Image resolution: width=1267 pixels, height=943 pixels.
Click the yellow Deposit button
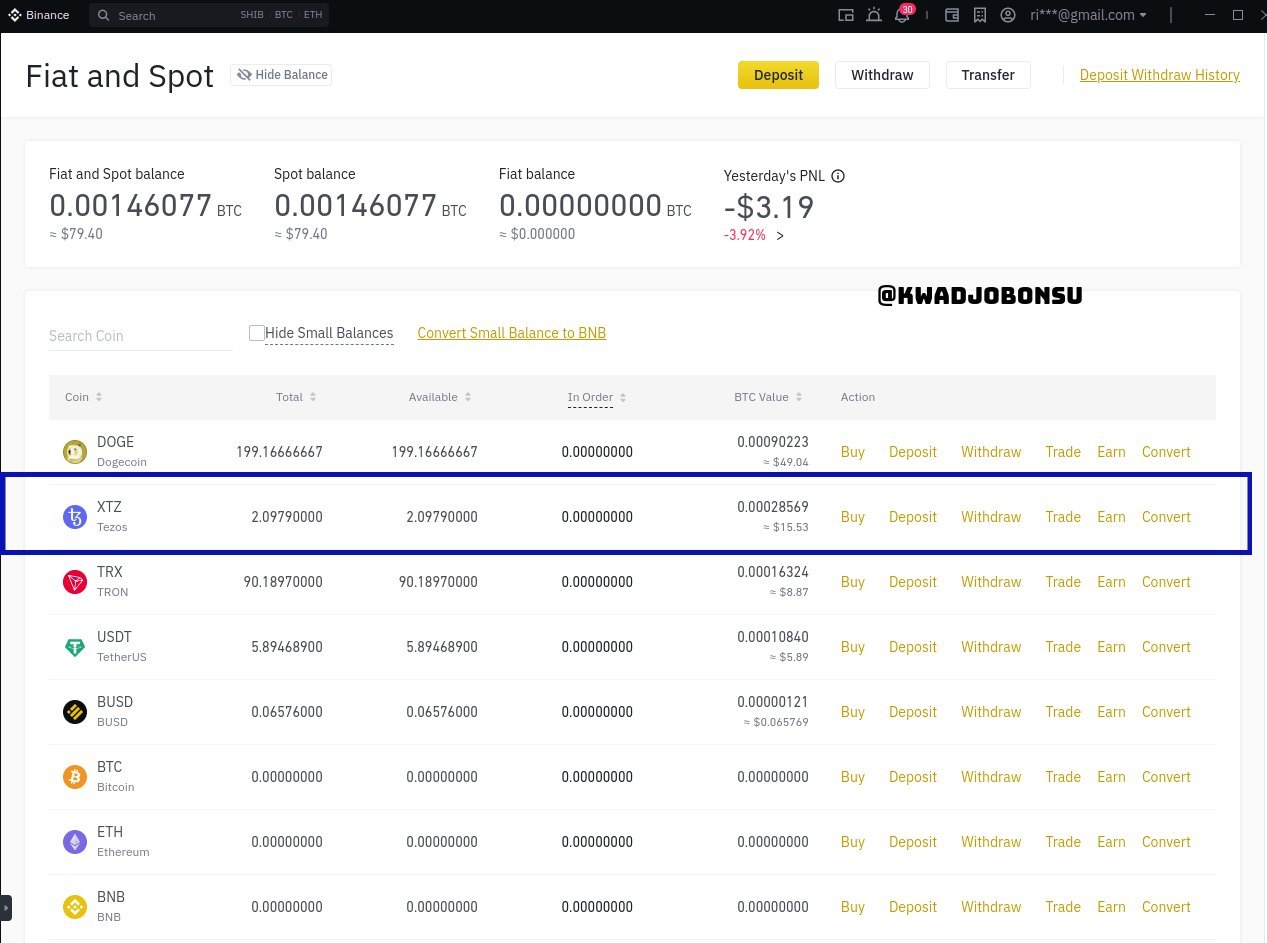[778, 75]
